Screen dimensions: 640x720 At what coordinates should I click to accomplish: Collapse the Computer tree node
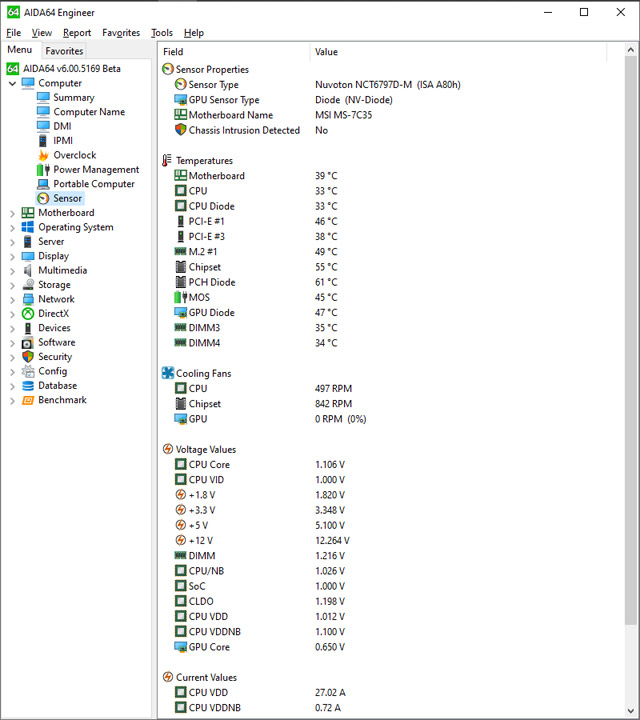[12, 84]
